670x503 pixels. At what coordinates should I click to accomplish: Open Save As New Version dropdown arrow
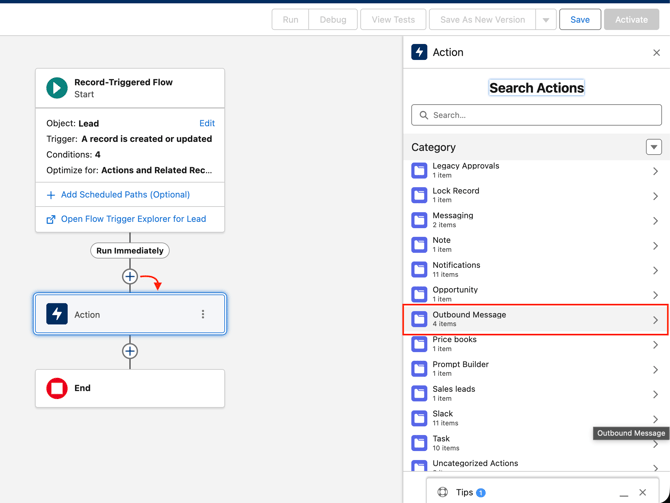pyautogui.click(x=546, y=20)
